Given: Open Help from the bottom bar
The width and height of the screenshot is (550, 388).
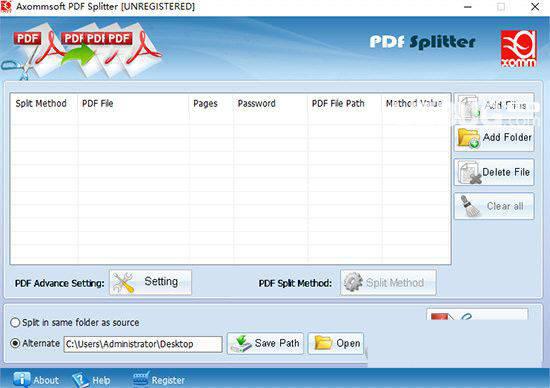Looking at the screenshot, I should point(92,380).
